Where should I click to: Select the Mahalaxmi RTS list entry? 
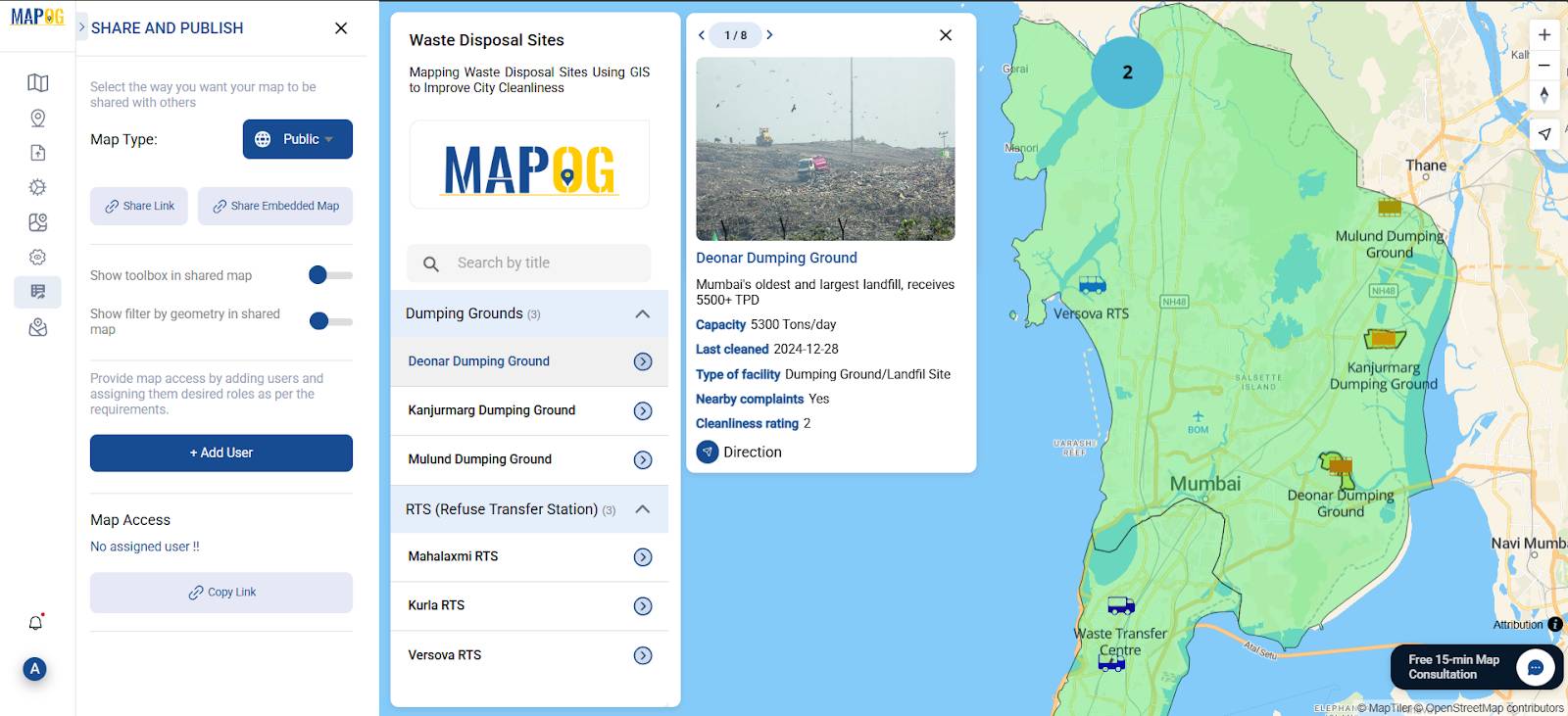click(x=529, y=557)
